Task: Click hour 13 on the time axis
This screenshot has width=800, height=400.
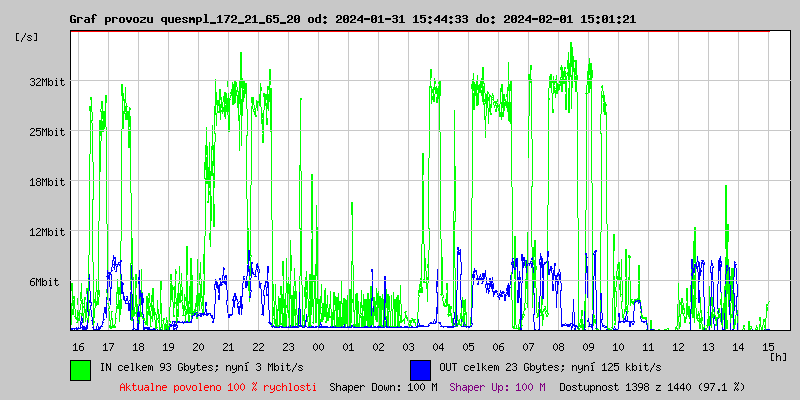Action: point(708,346)
